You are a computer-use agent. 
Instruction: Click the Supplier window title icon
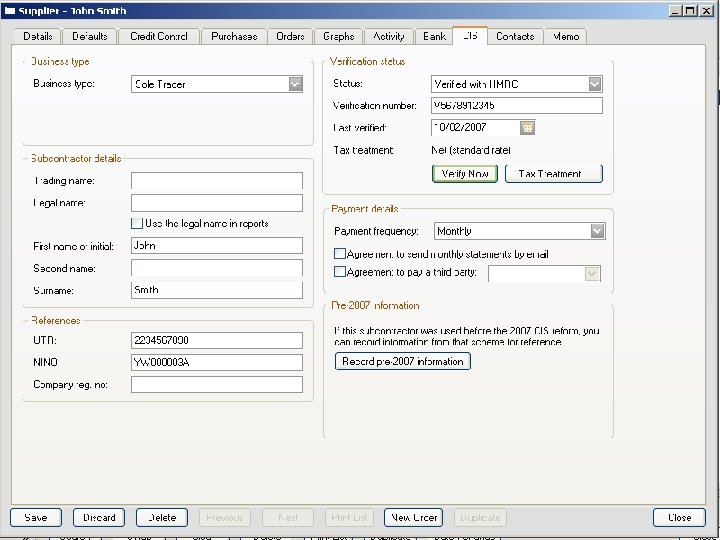pos(9,11)
